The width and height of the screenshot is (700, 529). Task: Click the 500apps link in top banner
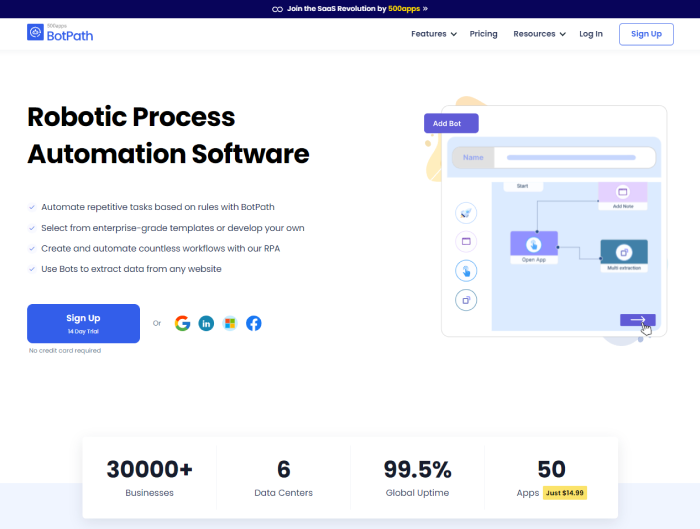tap(402, 8)
